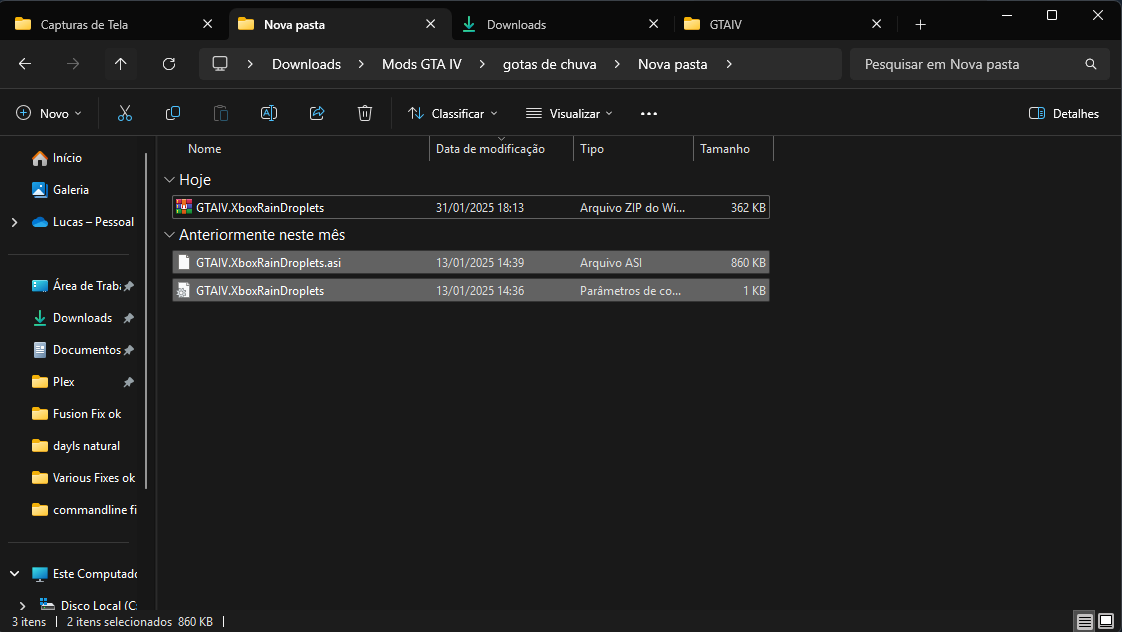This screenshot has height=632, width=1122.
Task: Collapse Este Computador tree node
Action: tap(14, 574)
